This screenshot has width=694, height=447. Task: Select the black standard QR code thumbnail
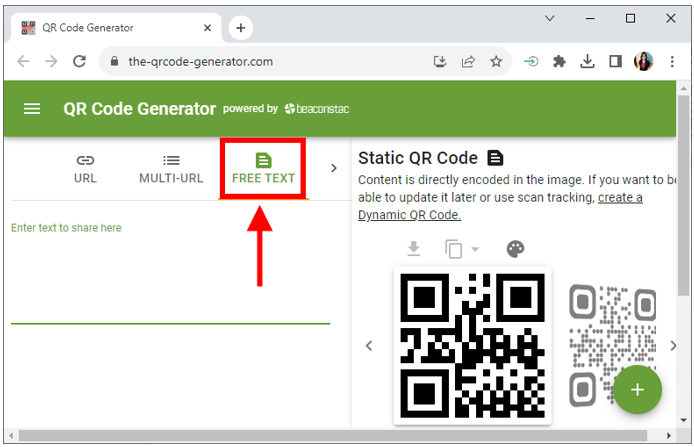[472, 346]
